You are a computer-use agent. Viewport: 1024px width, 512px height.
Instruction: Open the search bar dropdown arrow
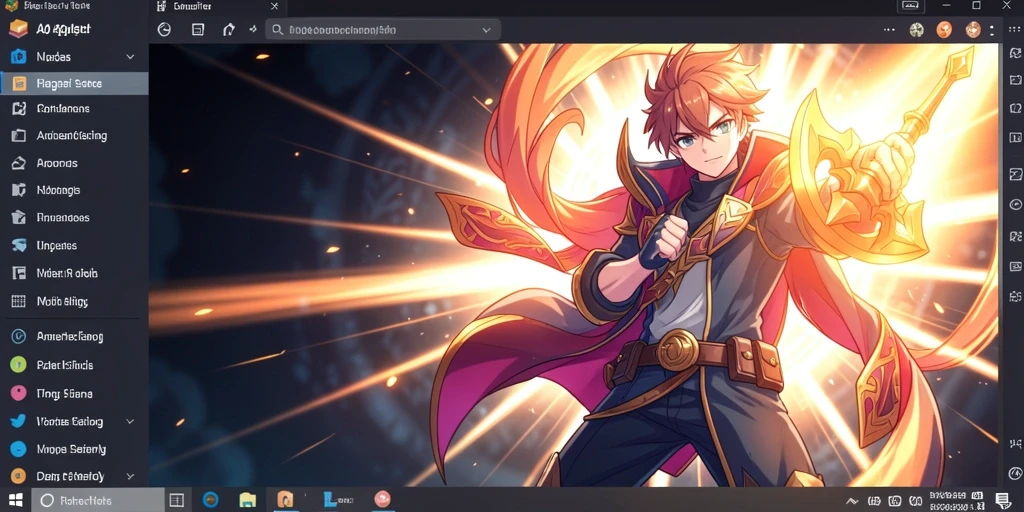(x=486, y=30)
